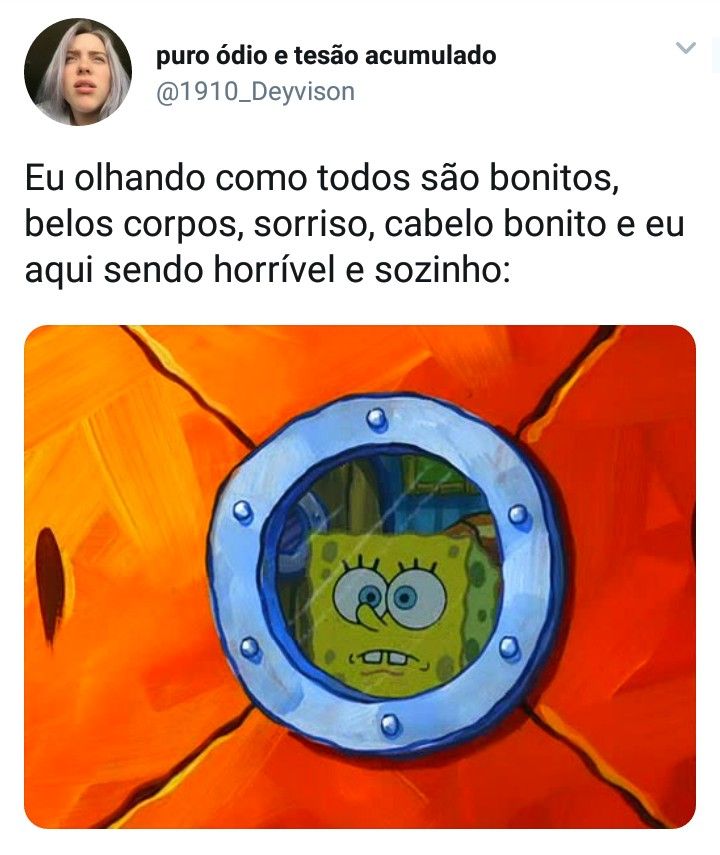
Task: Click the dark oval hole on orange wall
Action: click(x=51, y=585)
